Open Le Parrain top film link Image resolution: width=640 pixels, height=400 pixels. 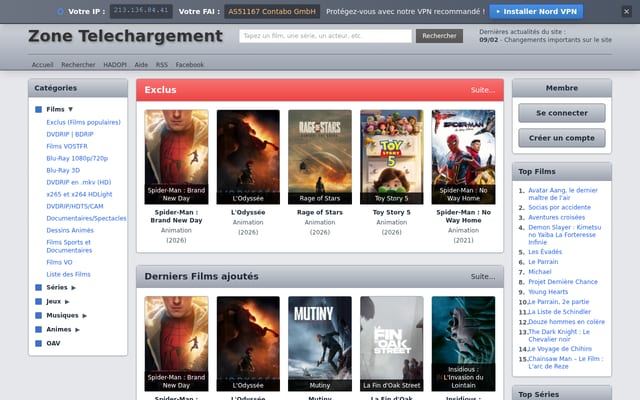543,262
